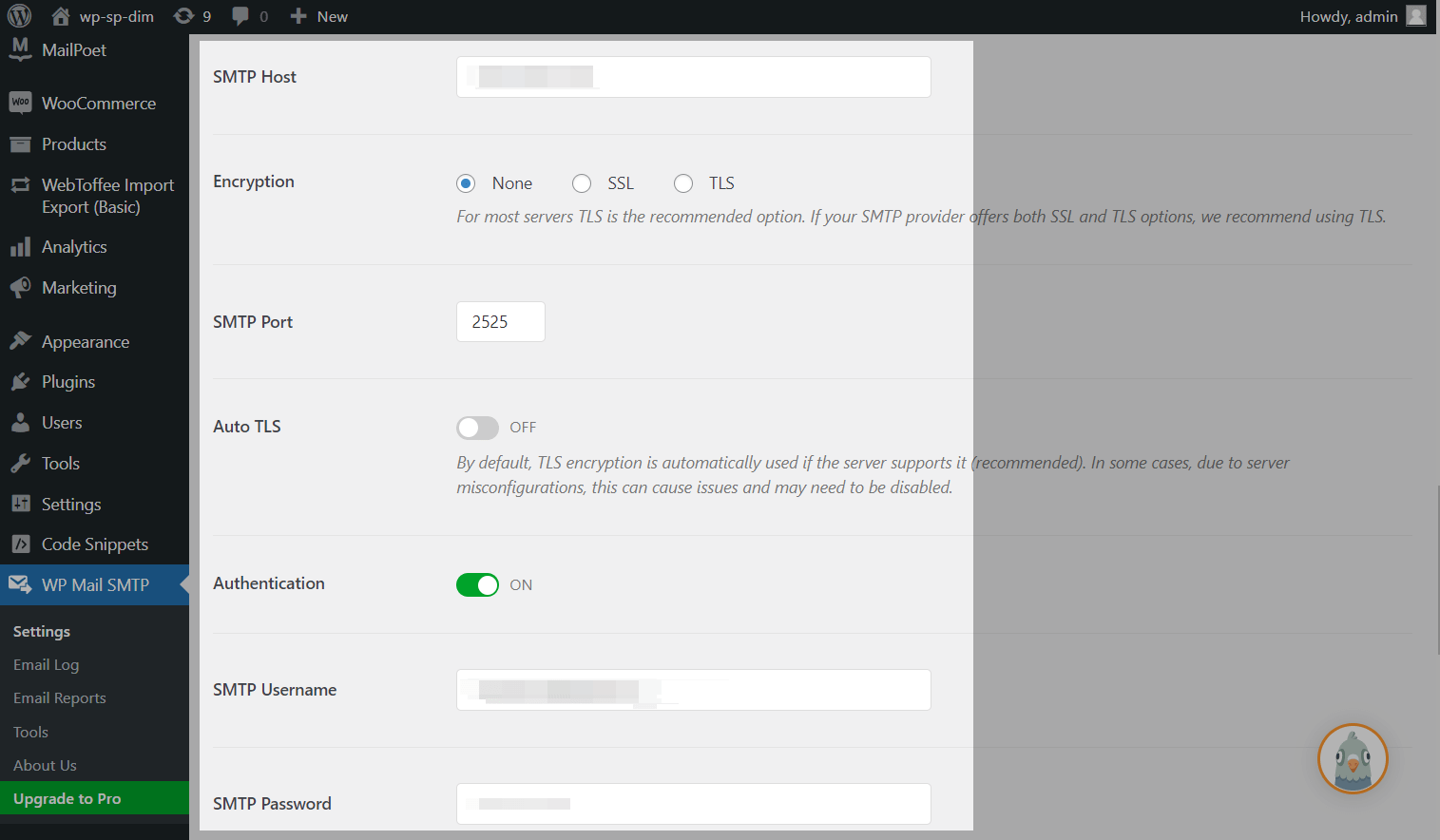The width and height of the screenshot is (1440, 840).
Task: Open Email Log submenu item
Action: pyautogui.click(x=46, y=665)
